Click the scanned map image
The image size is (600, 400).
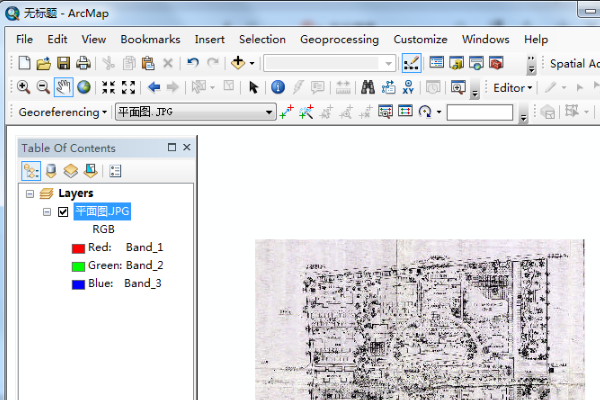pos(420,319)
